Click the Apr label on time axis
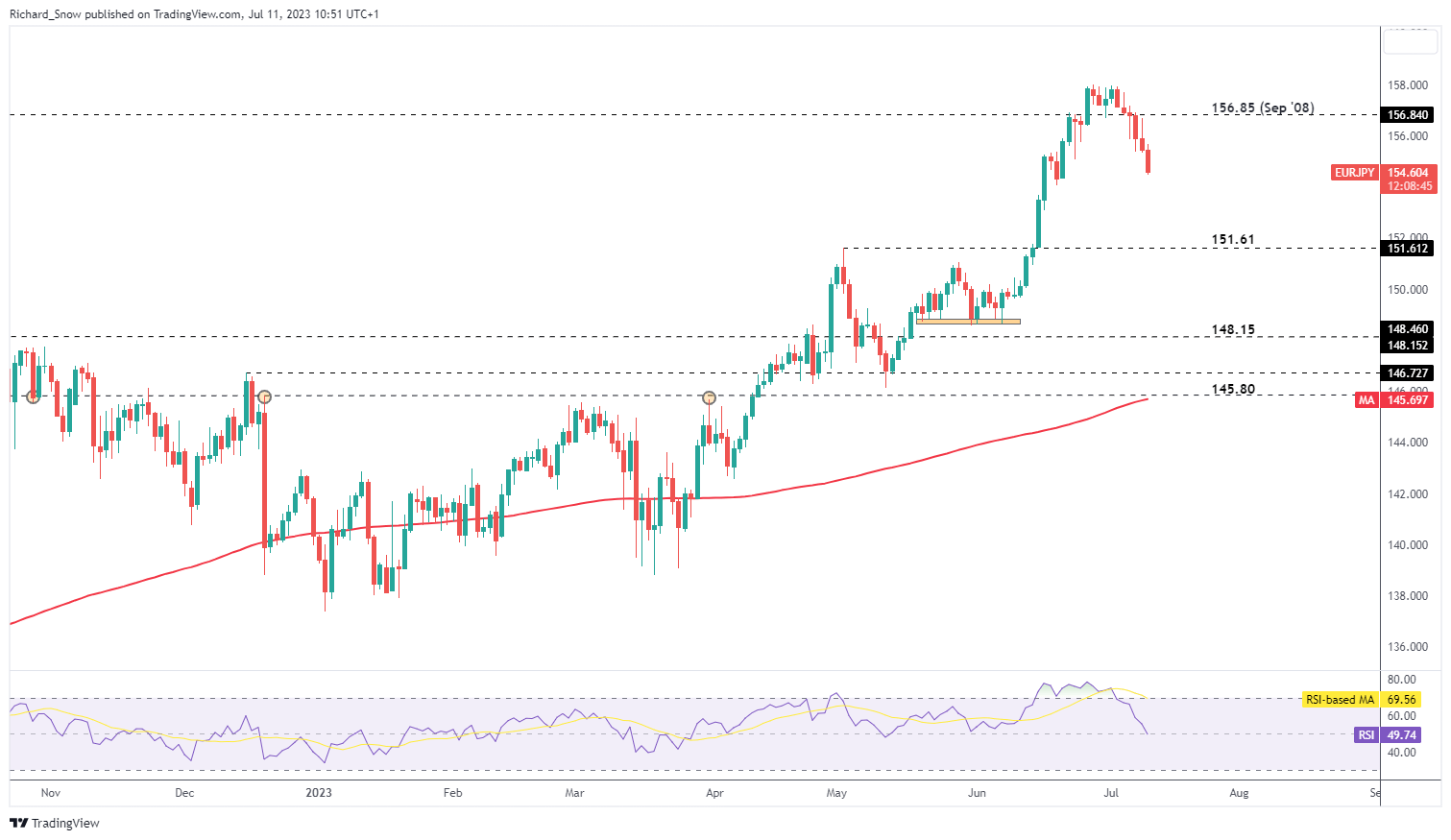 point(714,793)
